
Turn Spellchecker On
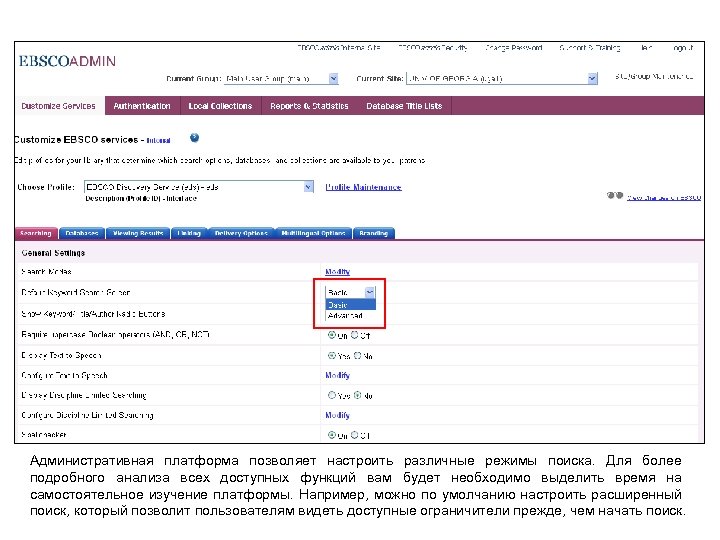(332, 434)
